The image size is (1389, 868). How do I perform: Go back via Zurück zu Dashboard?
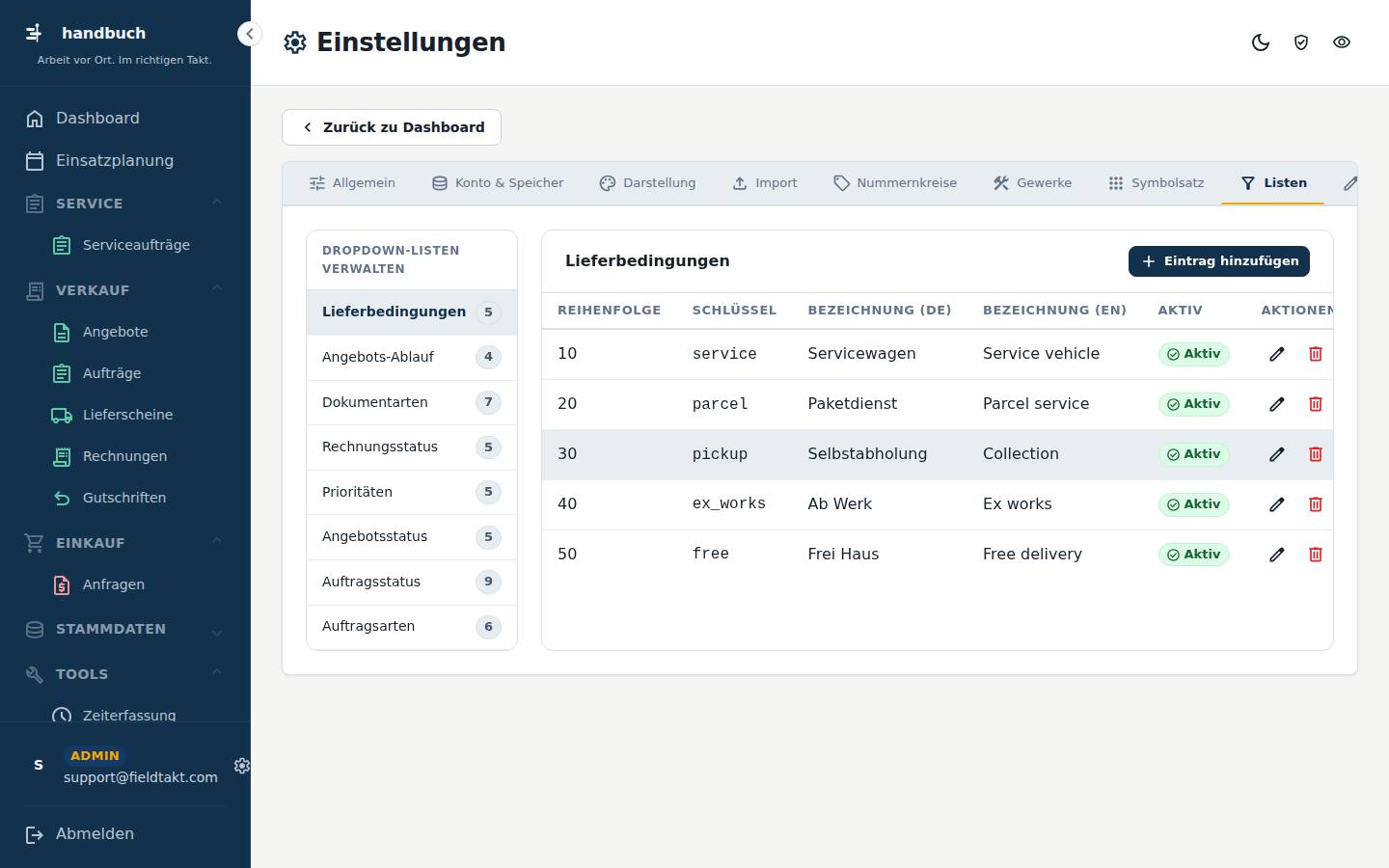pyautogui.click(x=392, y=127)
